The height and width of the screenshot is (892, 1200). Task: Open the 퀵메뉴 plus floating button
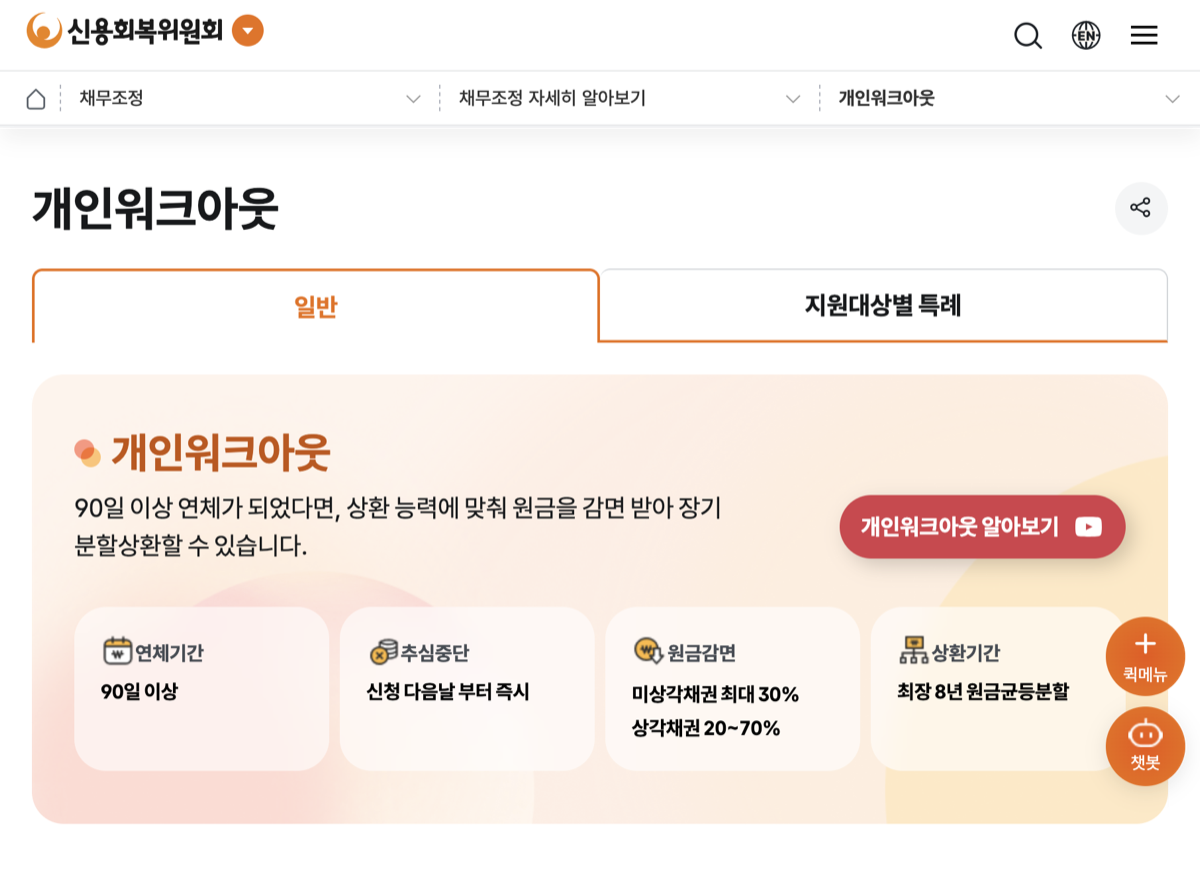1145,656
